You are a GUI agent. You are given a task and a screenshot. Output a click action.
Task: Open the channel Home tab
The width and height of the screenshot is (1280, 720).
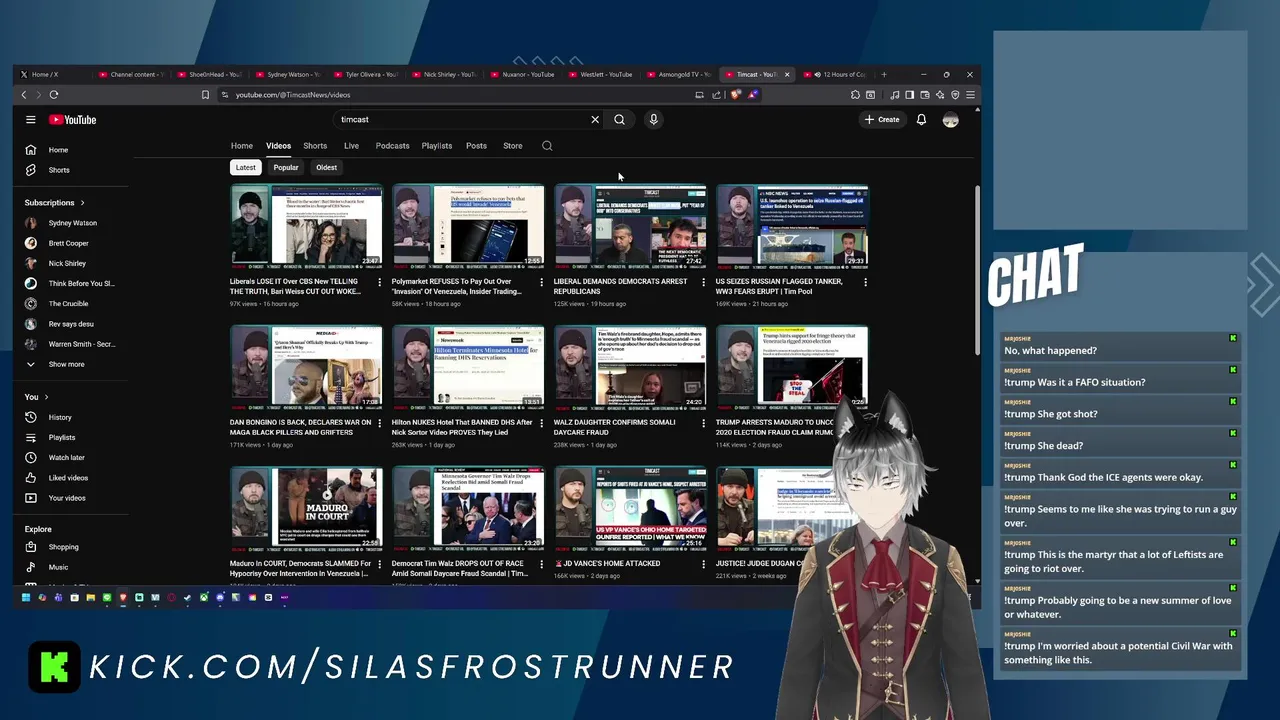click(242, 146)
